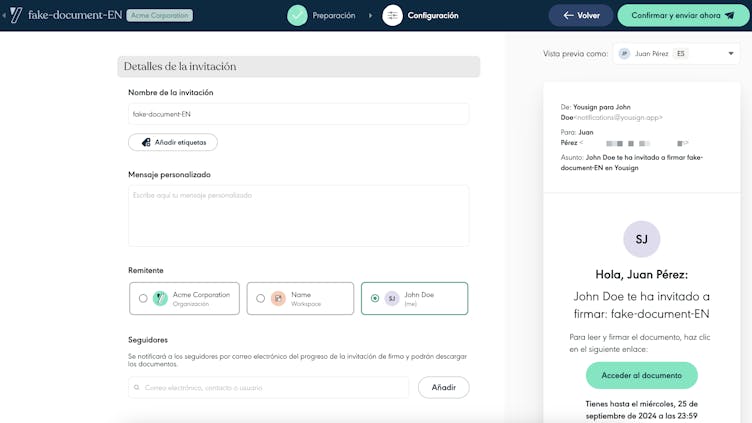Click the Añadir follower button
Screen dimensions: 752x423
coord(444,388)
